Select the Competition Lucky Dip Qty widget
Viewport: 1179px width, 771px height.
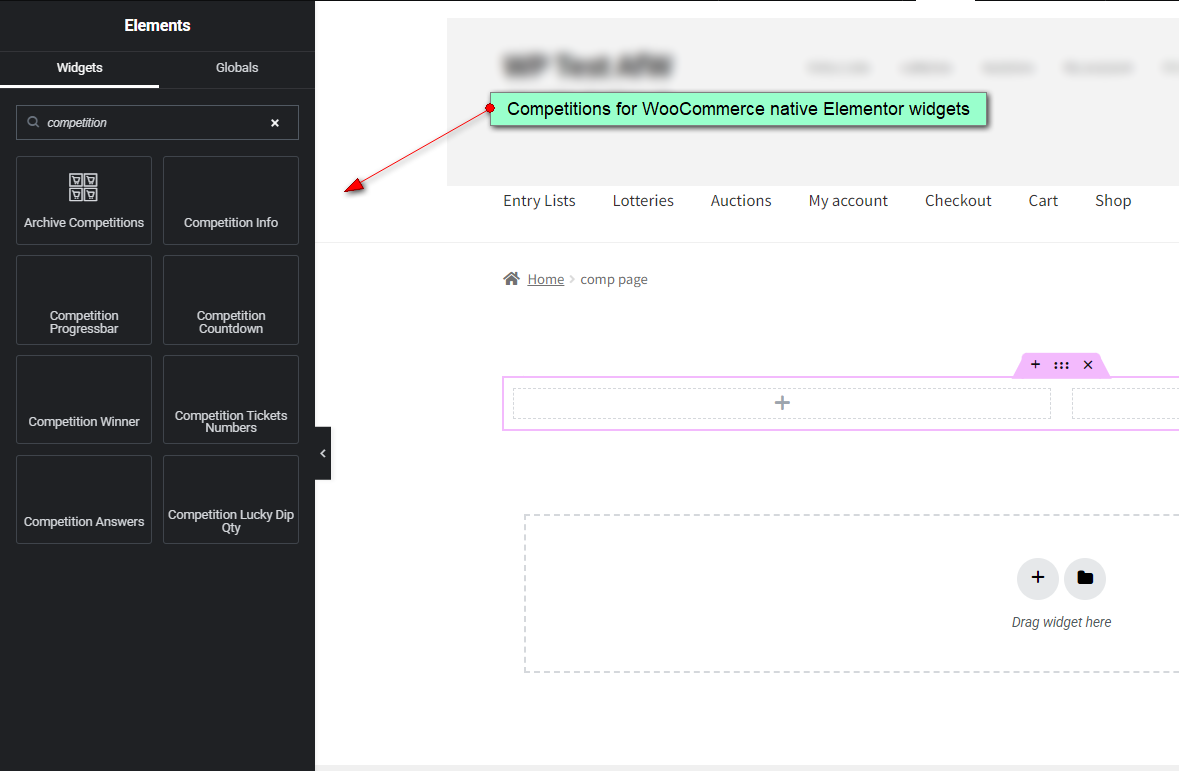click(230, 499)
